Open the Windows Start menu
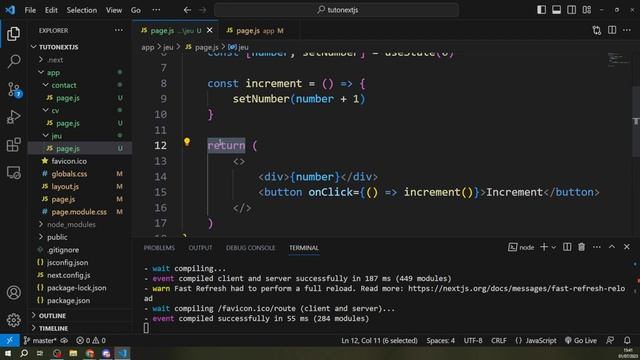 point(8,353)
